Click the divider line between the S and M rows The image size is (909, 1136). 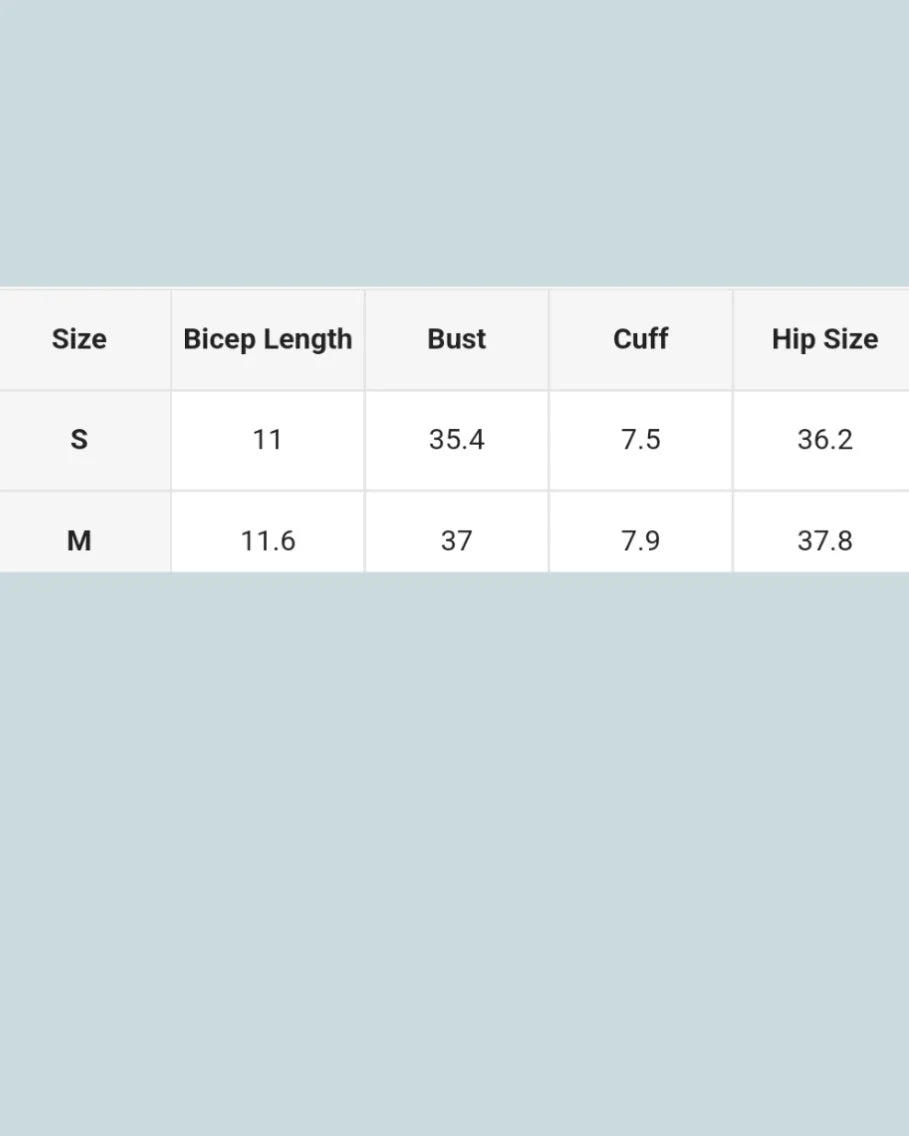pyautogui.click(x=454, y=490)
